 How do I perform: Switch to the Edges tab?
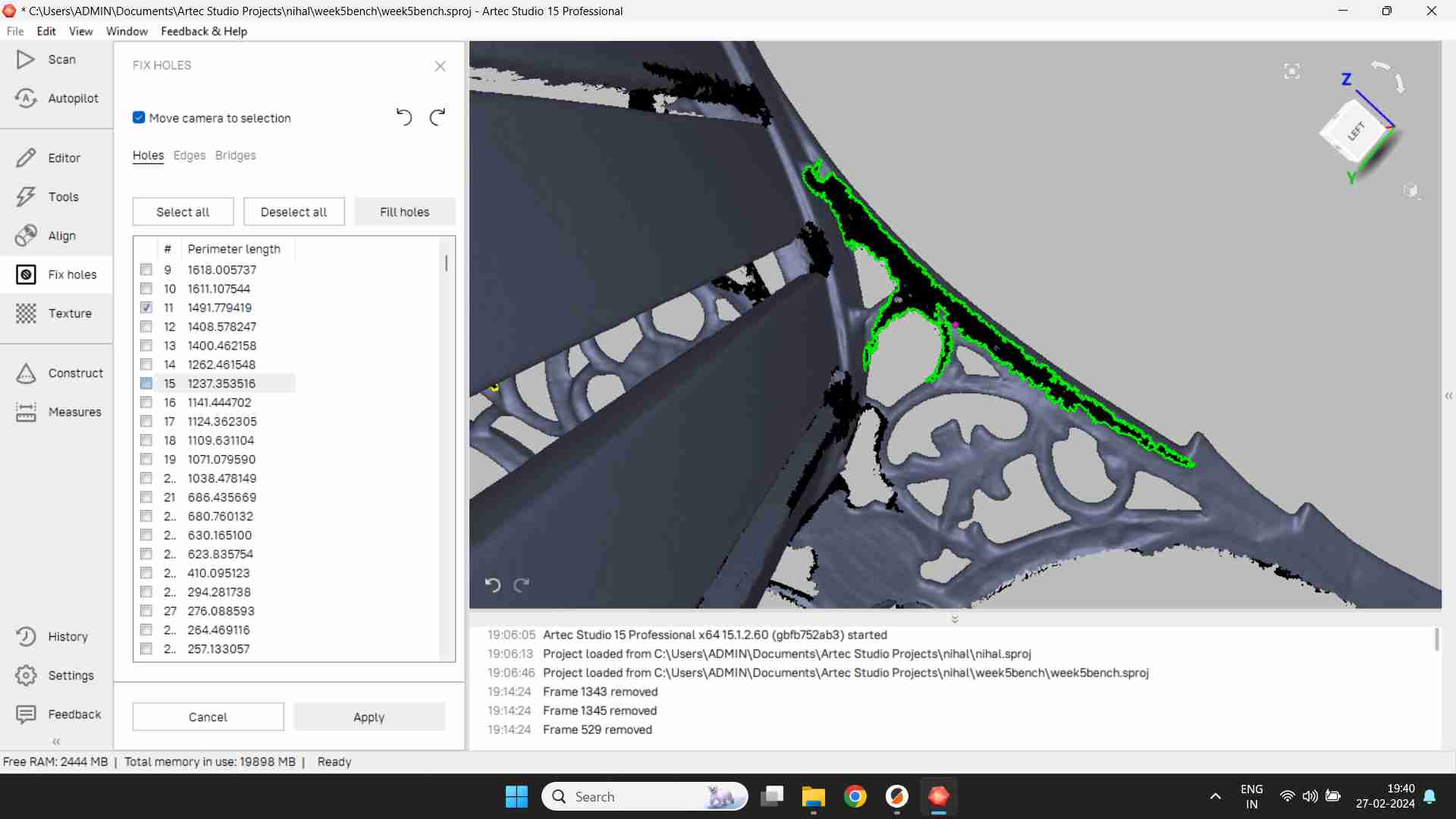tap(189, 155)
